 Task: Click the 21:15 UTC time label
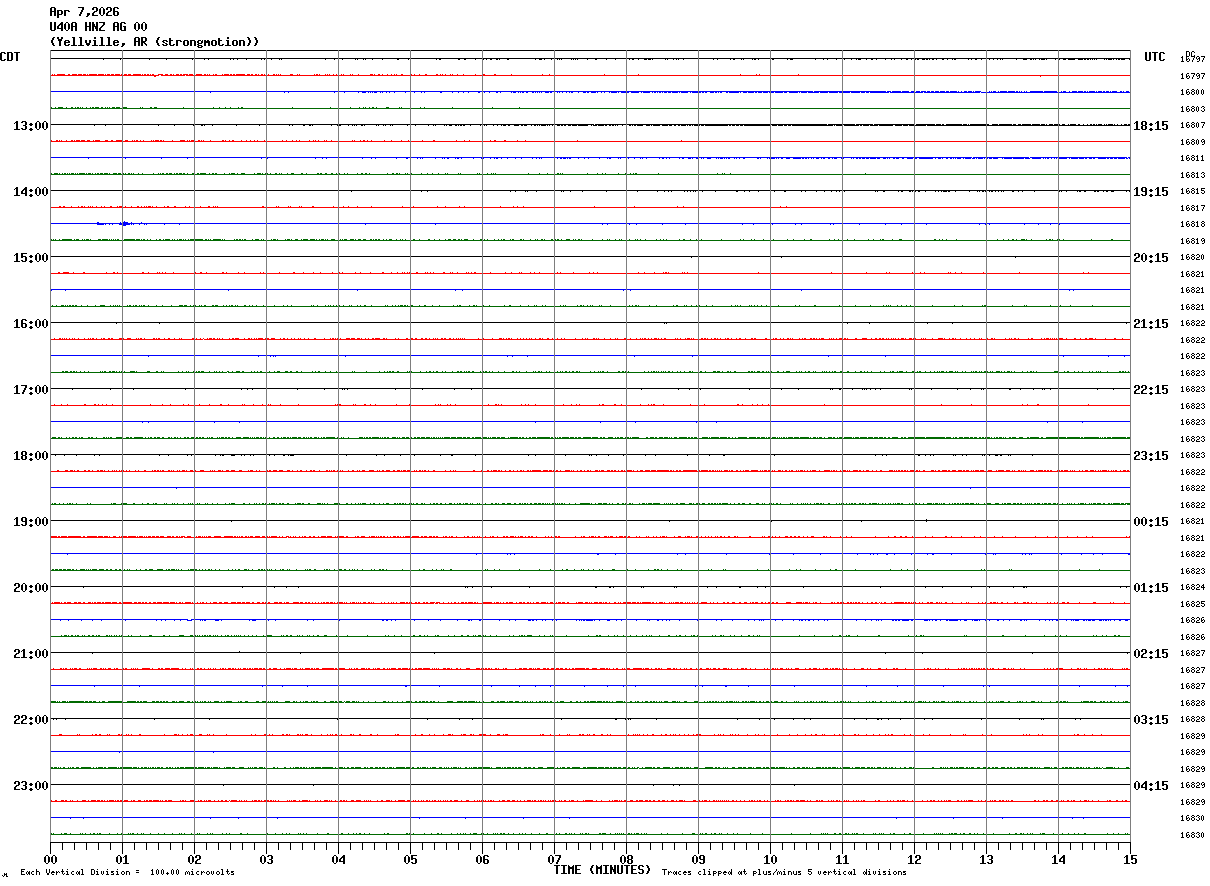(1151, 324)
